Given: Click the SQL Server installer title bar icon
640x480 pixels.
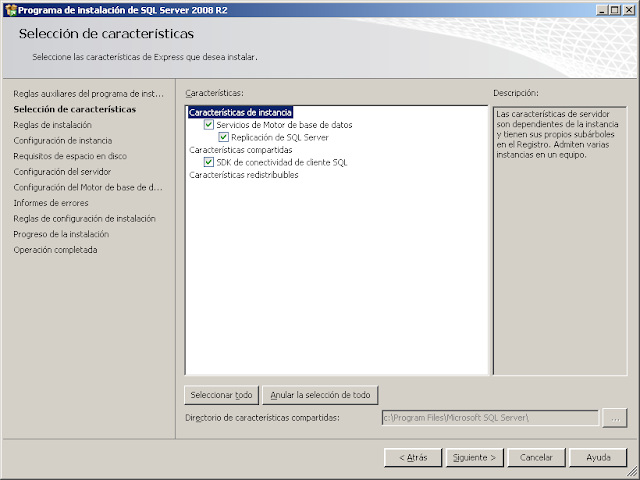Looking at the screenshot, I should [x=11, y=10].
